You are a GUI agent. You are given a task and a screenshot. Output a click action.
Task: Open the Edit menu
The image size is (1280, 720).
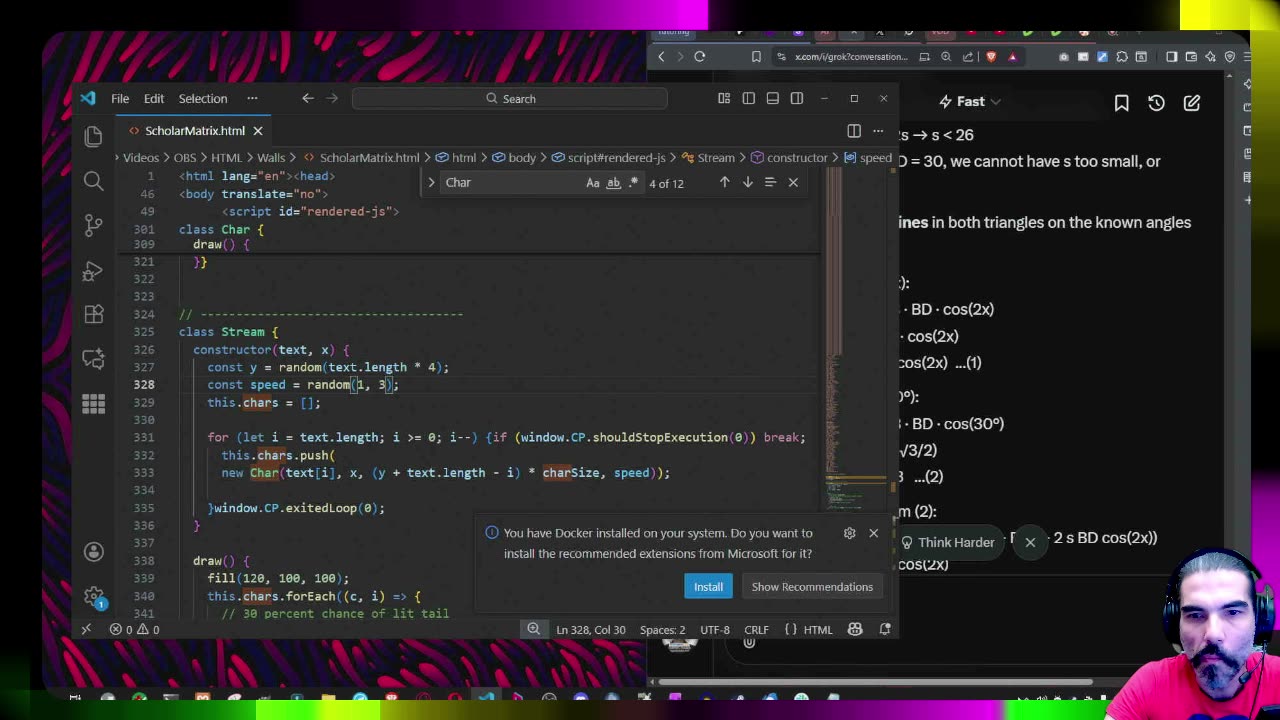pyautogui.click(x=153, y=98)
